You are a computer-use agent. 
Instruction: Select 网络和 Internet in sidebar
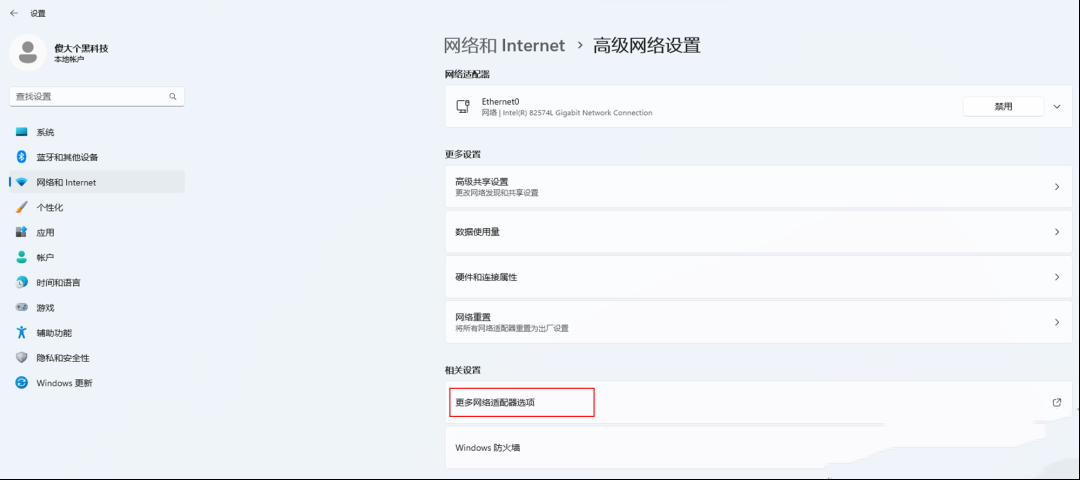pos(97,182)
